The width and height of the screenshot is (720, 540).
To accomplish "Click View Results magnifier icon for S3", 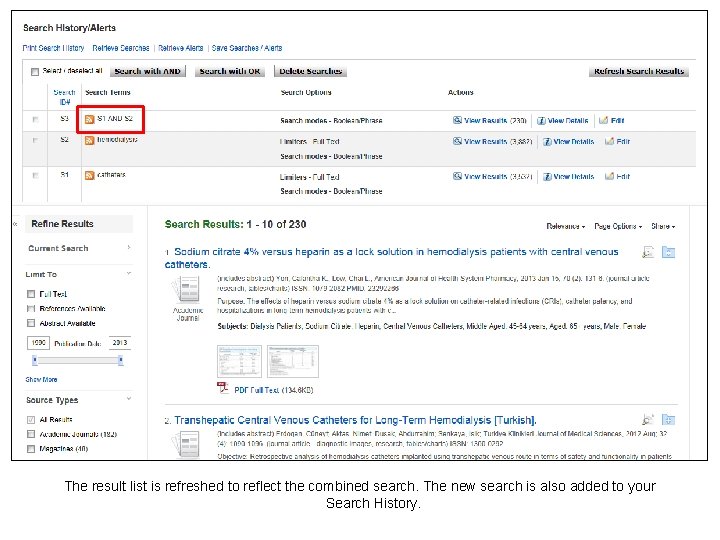I will click(457, 120).
